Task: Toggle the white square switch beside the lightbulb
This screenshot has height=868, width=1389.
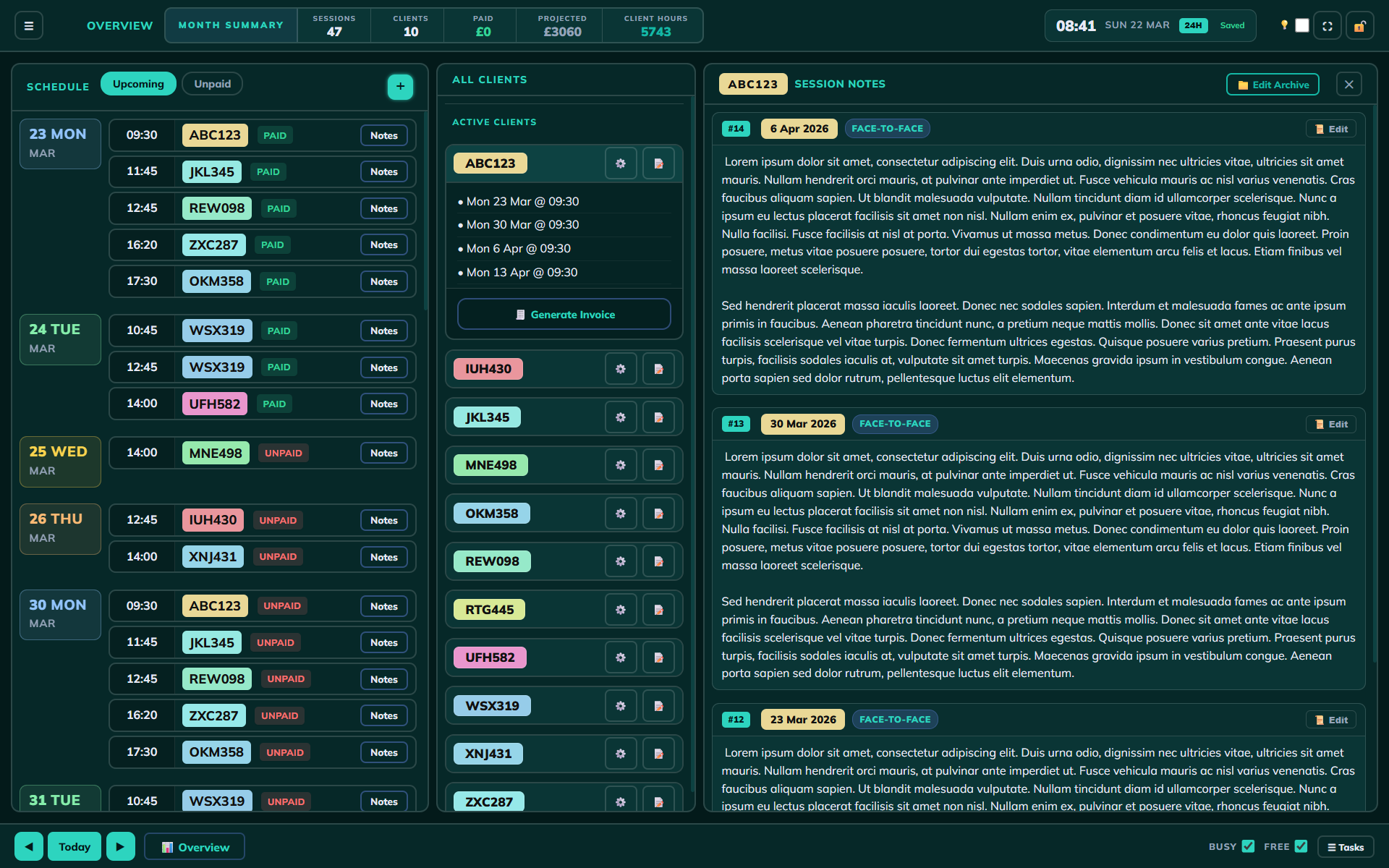Action: (1301, 25)
